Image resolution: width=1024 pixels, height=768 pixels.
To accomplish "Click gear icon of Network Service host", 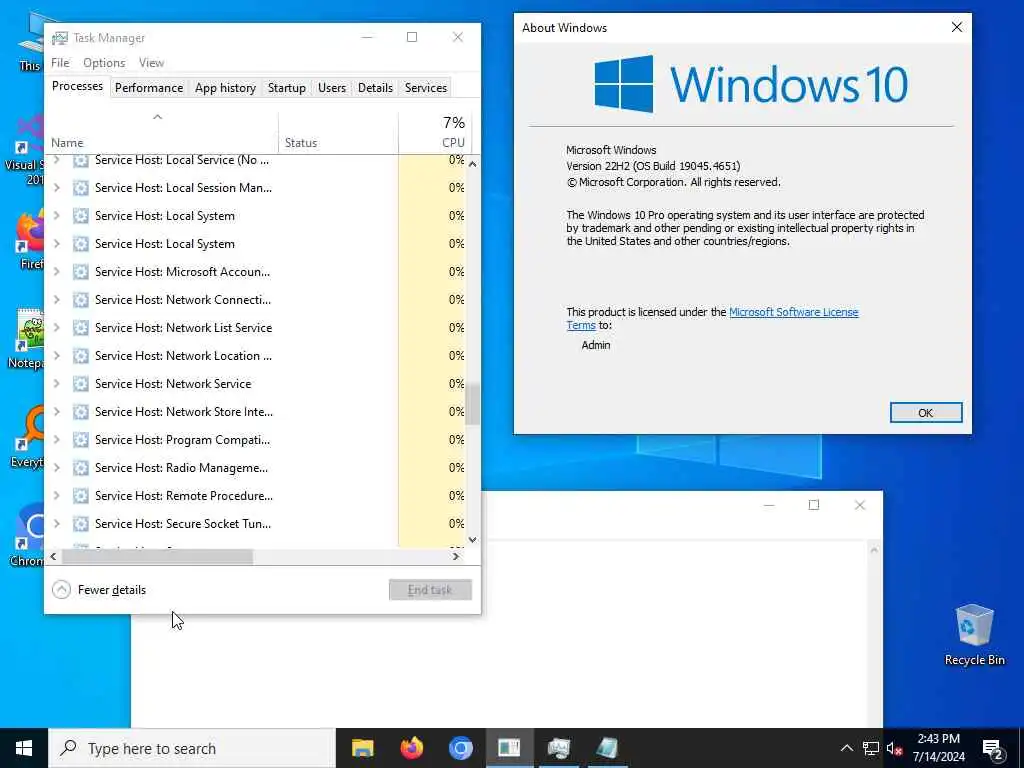I will (x=80, y=384).
